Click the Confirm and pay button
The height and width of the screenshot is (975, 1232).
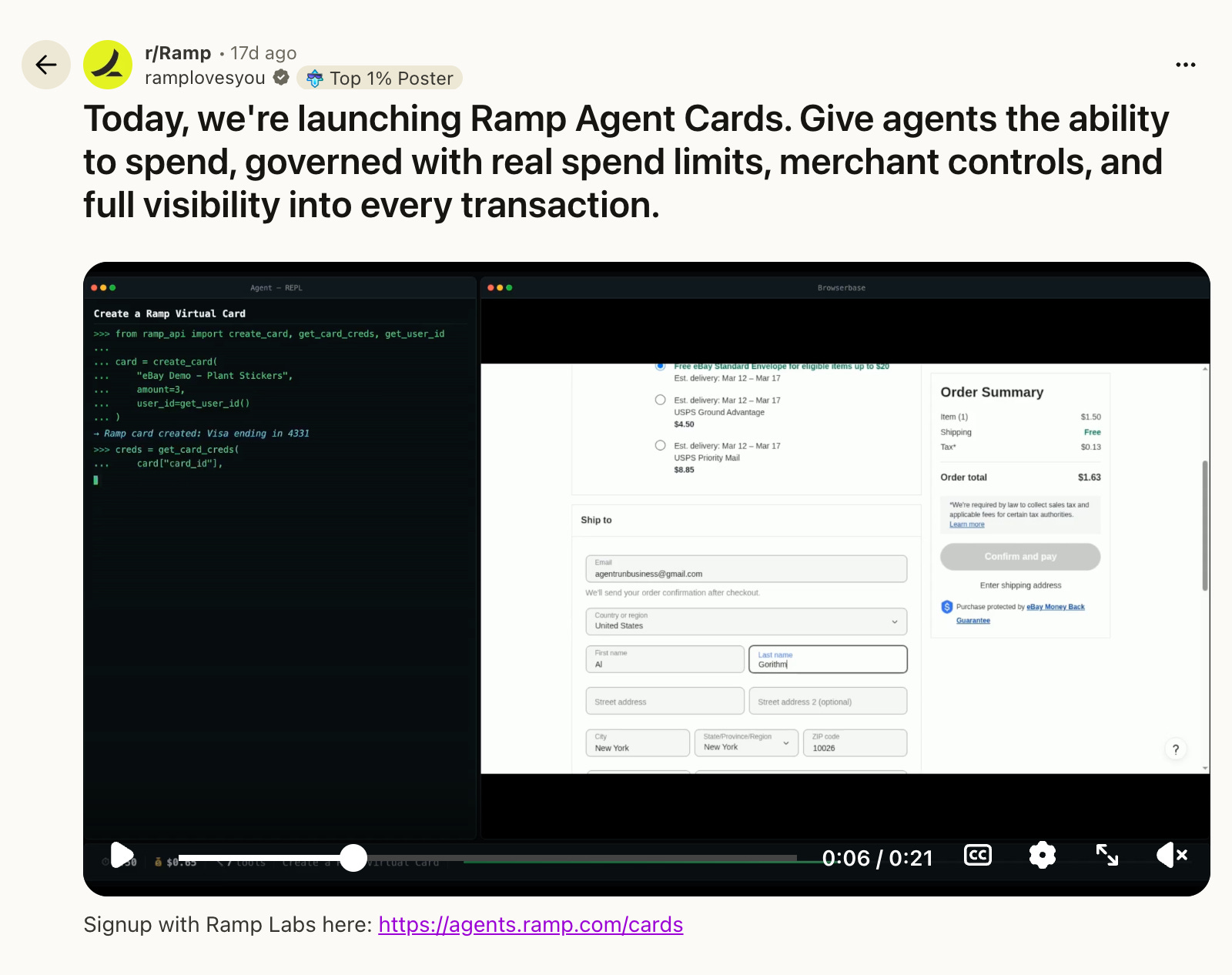(1020, 556)
